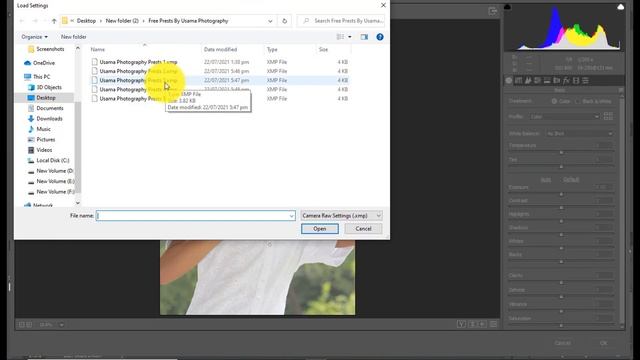Click the Y before/after view icon
640x360 pixels.
click(461, 324)
